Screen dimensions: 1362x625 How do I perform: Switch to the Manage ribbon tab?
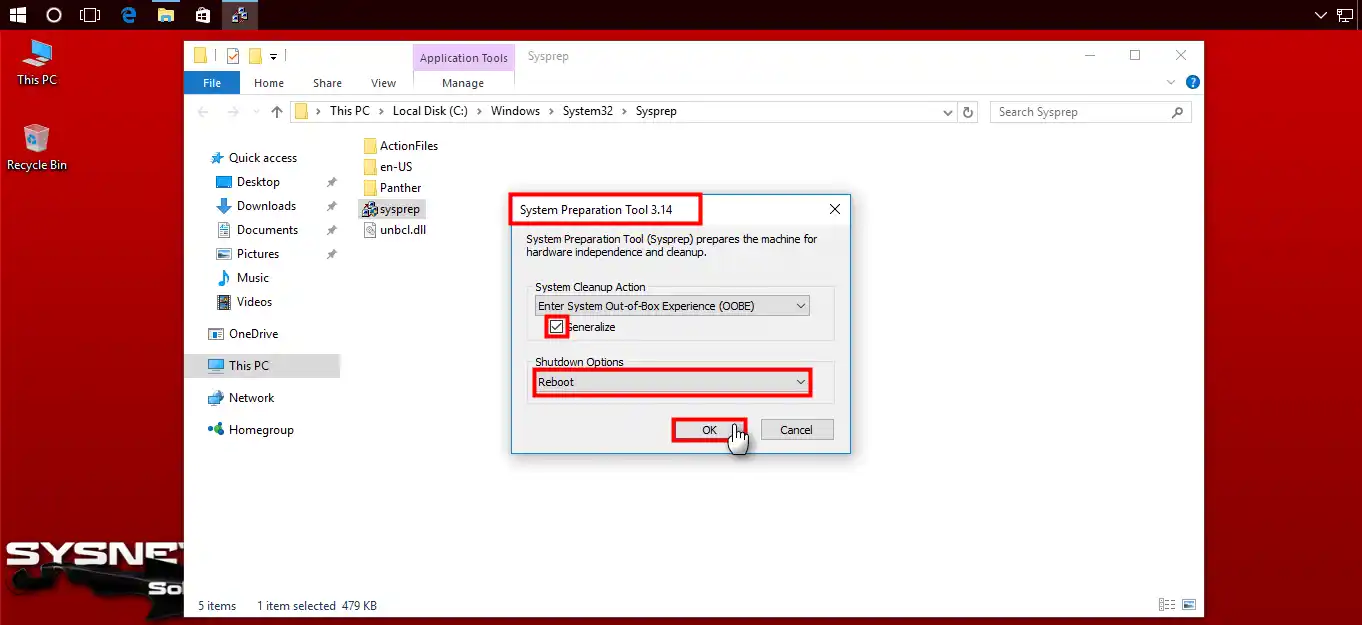pyautogui.click(x=462, y=83)
